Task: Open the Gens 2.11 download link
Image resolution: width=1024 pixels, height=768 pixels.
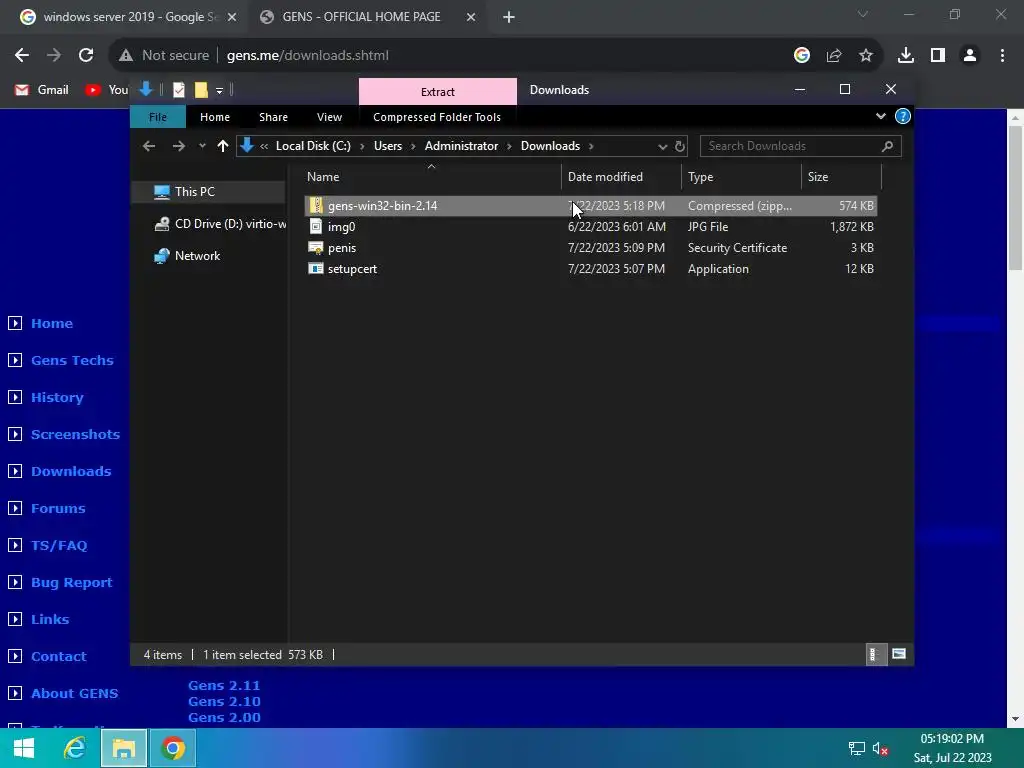Action: (224, 686)
